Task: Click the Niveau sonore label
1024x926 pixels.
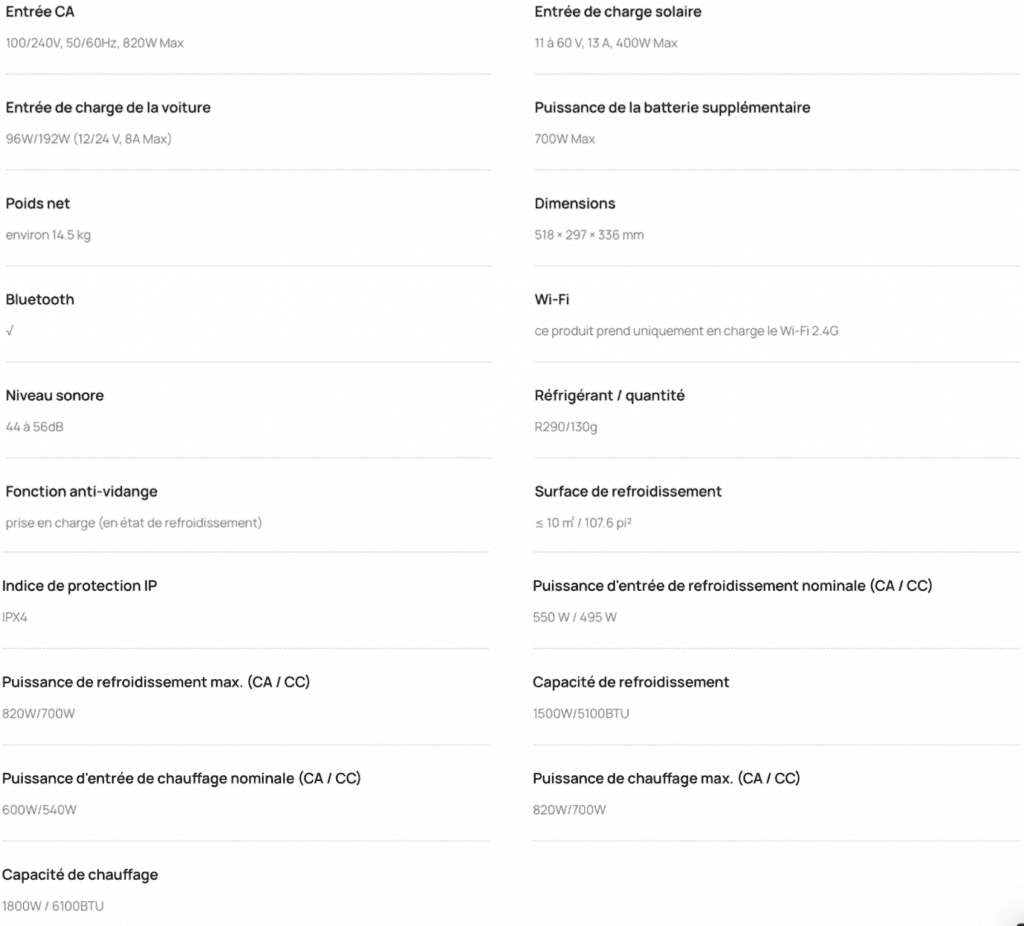Action: pos(55,396)
